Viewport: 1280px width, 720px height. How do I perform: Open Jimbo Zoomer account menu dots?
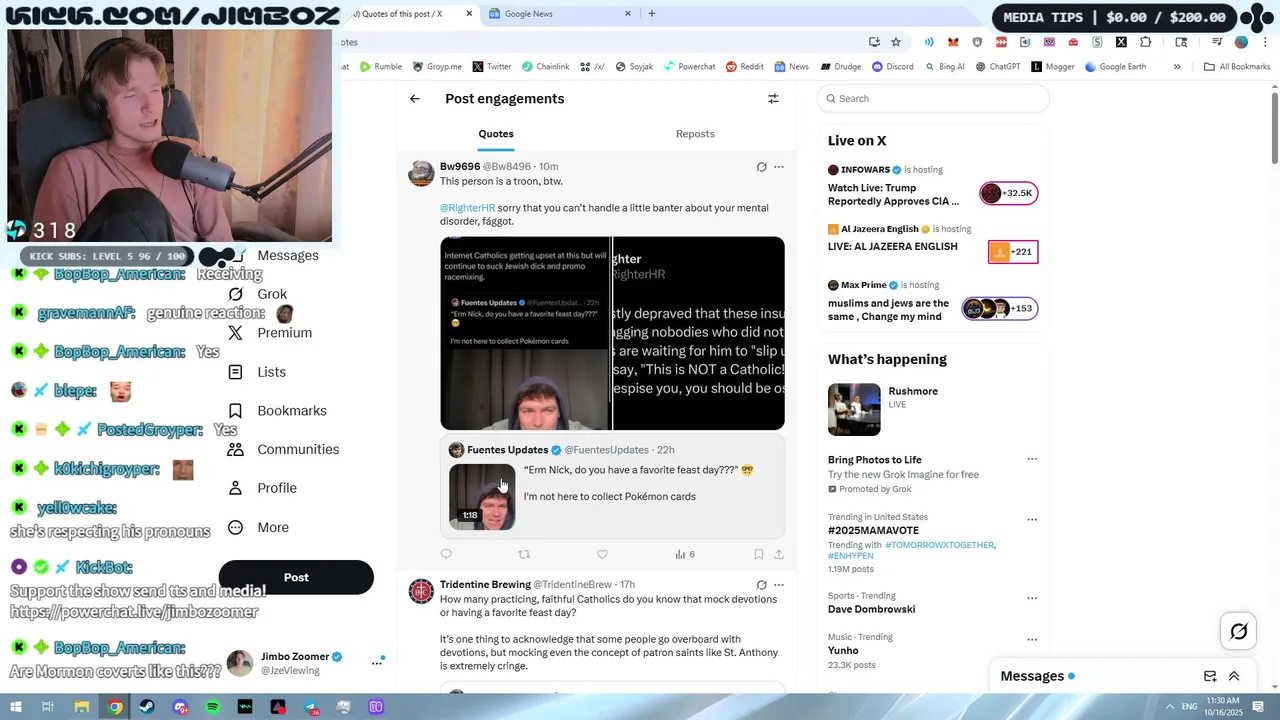point(377,662)
